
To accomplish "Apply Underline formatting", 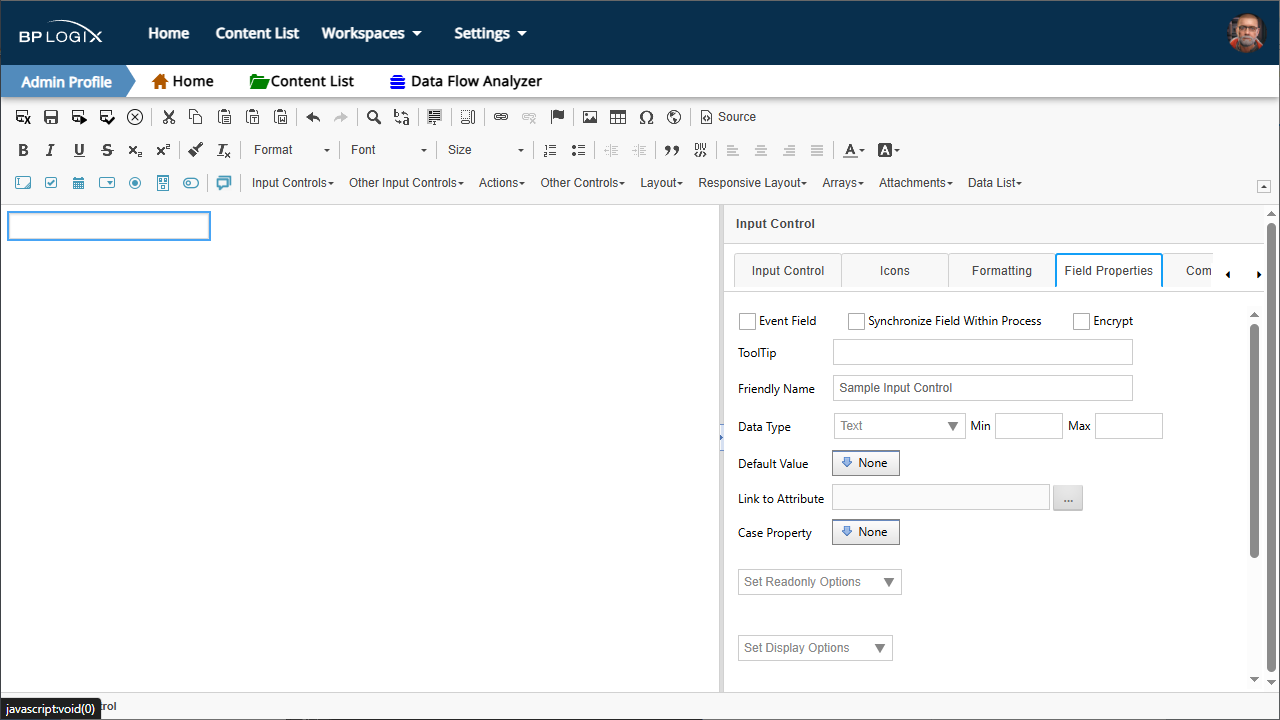I will 79,150.
